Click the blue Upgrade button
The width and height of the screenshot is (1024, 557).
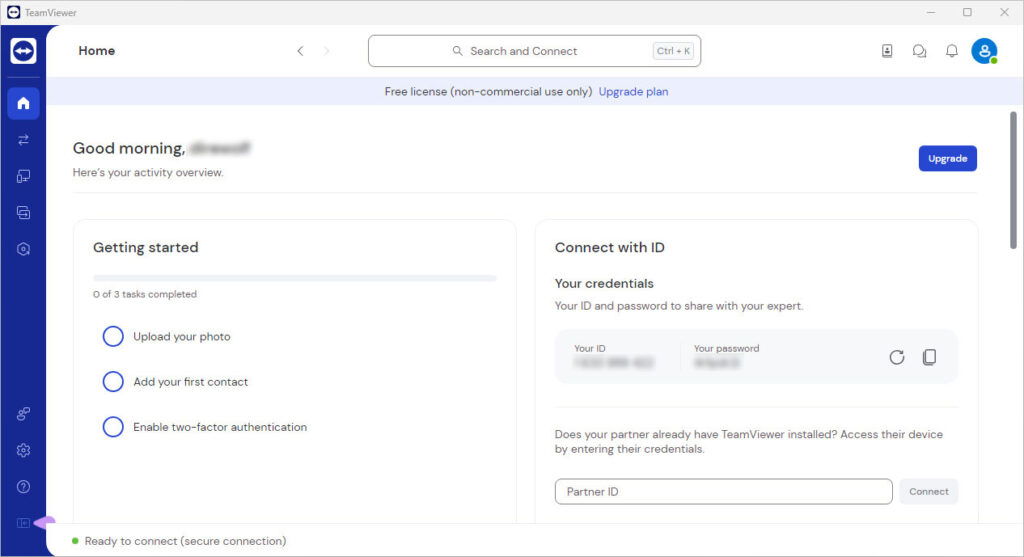(x=948, y=159)
